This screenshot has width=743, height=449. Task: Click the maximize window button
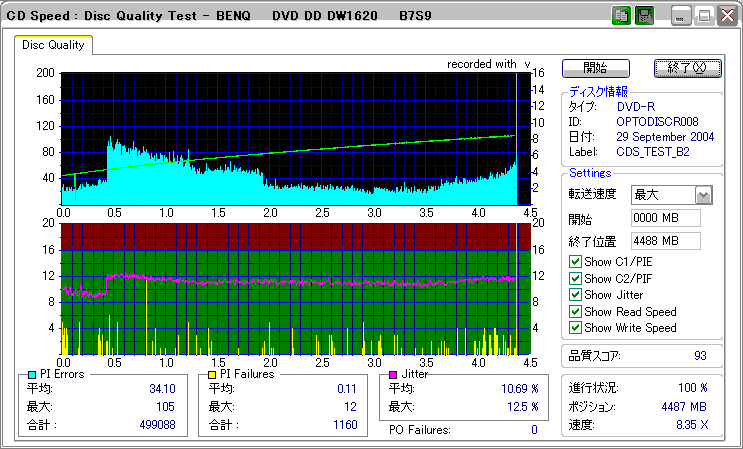point(703,16)
